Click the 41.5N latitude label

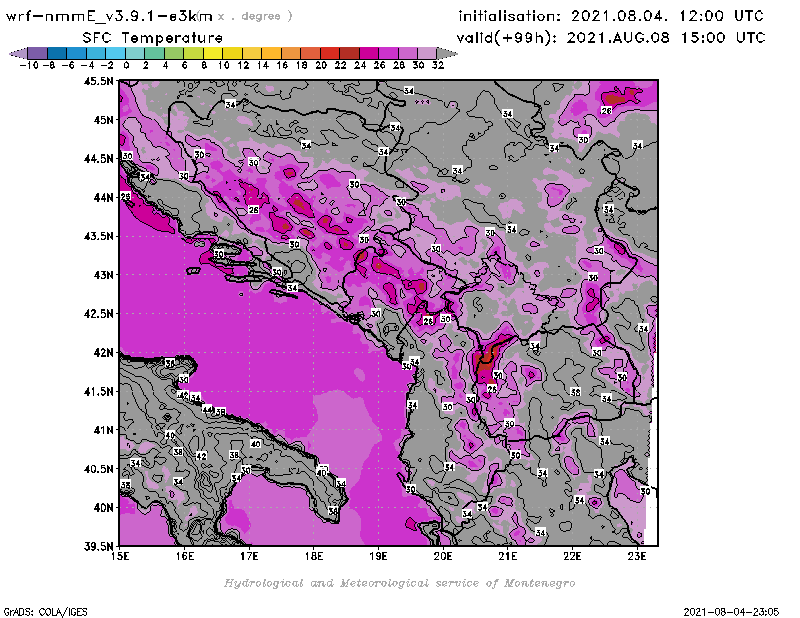(98, 391)
